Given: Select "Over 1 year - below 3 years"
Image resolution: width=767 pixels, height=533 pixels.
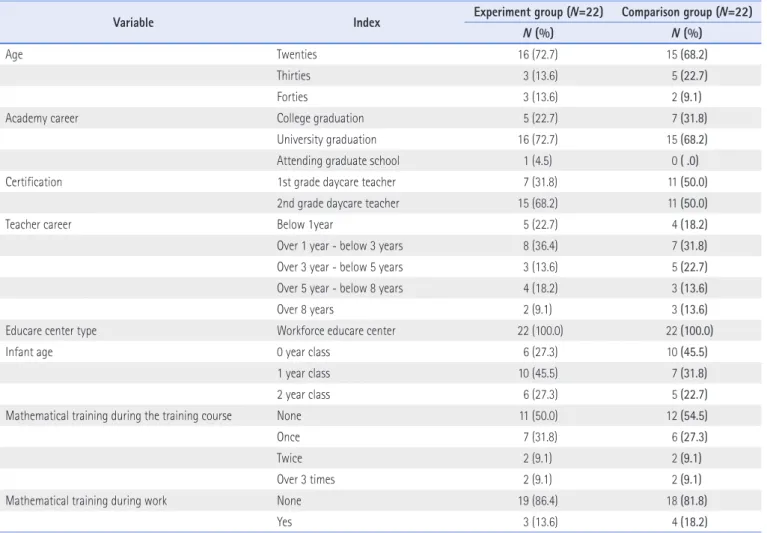Looking at the screenshot, I should 339,246.
